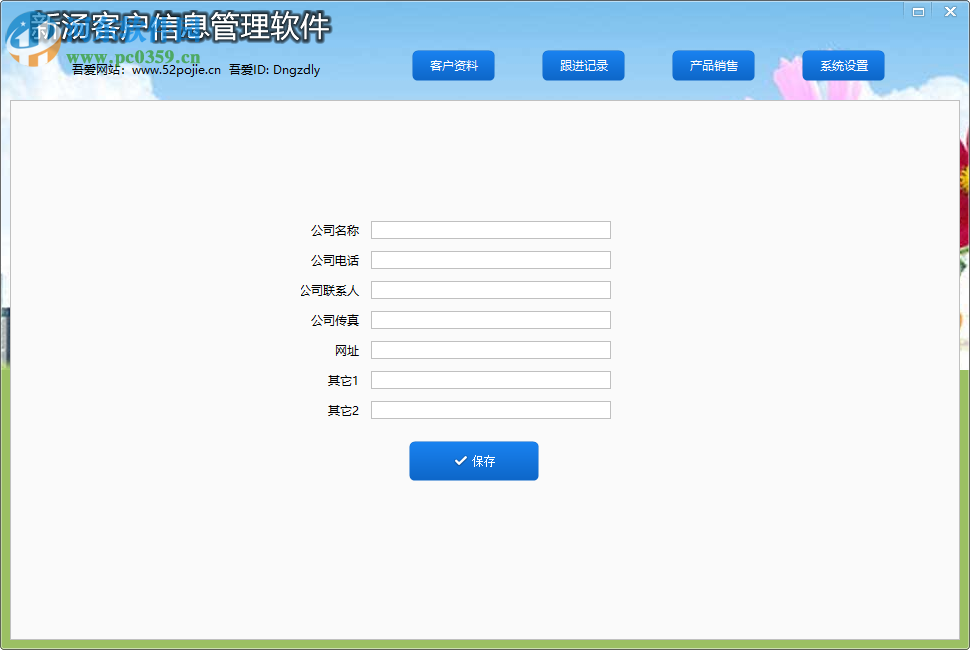Image resolution: width=970 pixels, height=650 pixels.
Task: Click the 公司名称 company name input field
Action: tap(490, 229)
